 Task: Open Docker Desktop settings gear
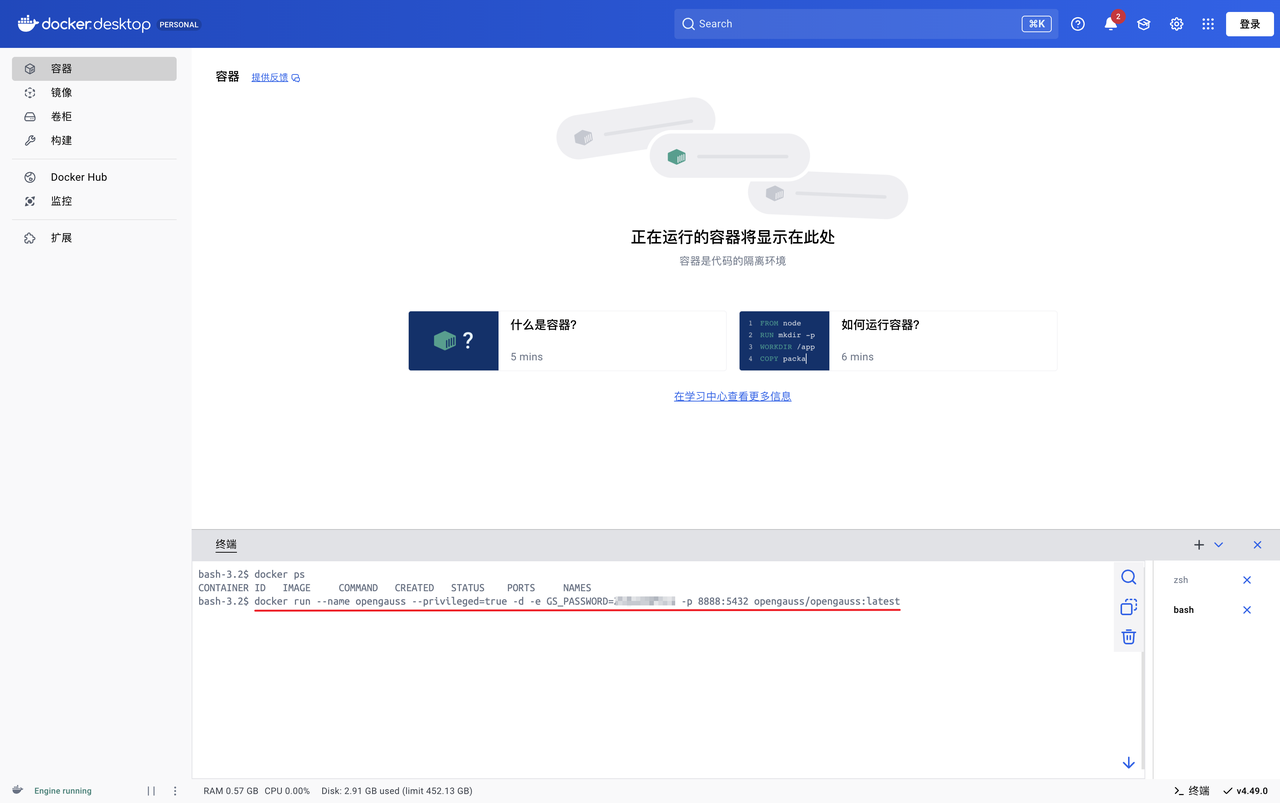(1176, 23)
